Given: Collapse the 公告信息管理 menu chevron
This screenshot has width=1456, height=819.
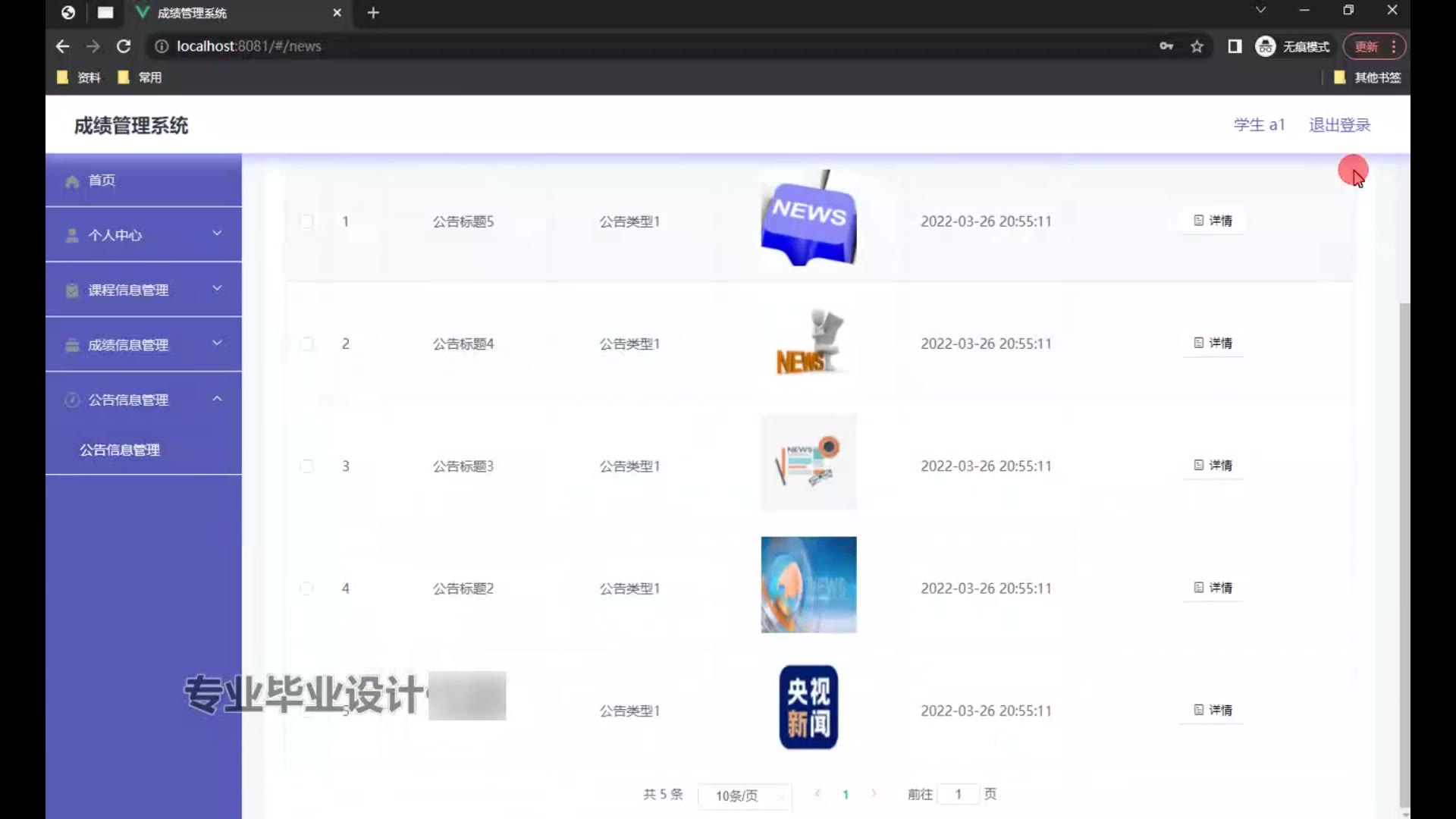Looking at the screenshot, I should tap(217, 399).
